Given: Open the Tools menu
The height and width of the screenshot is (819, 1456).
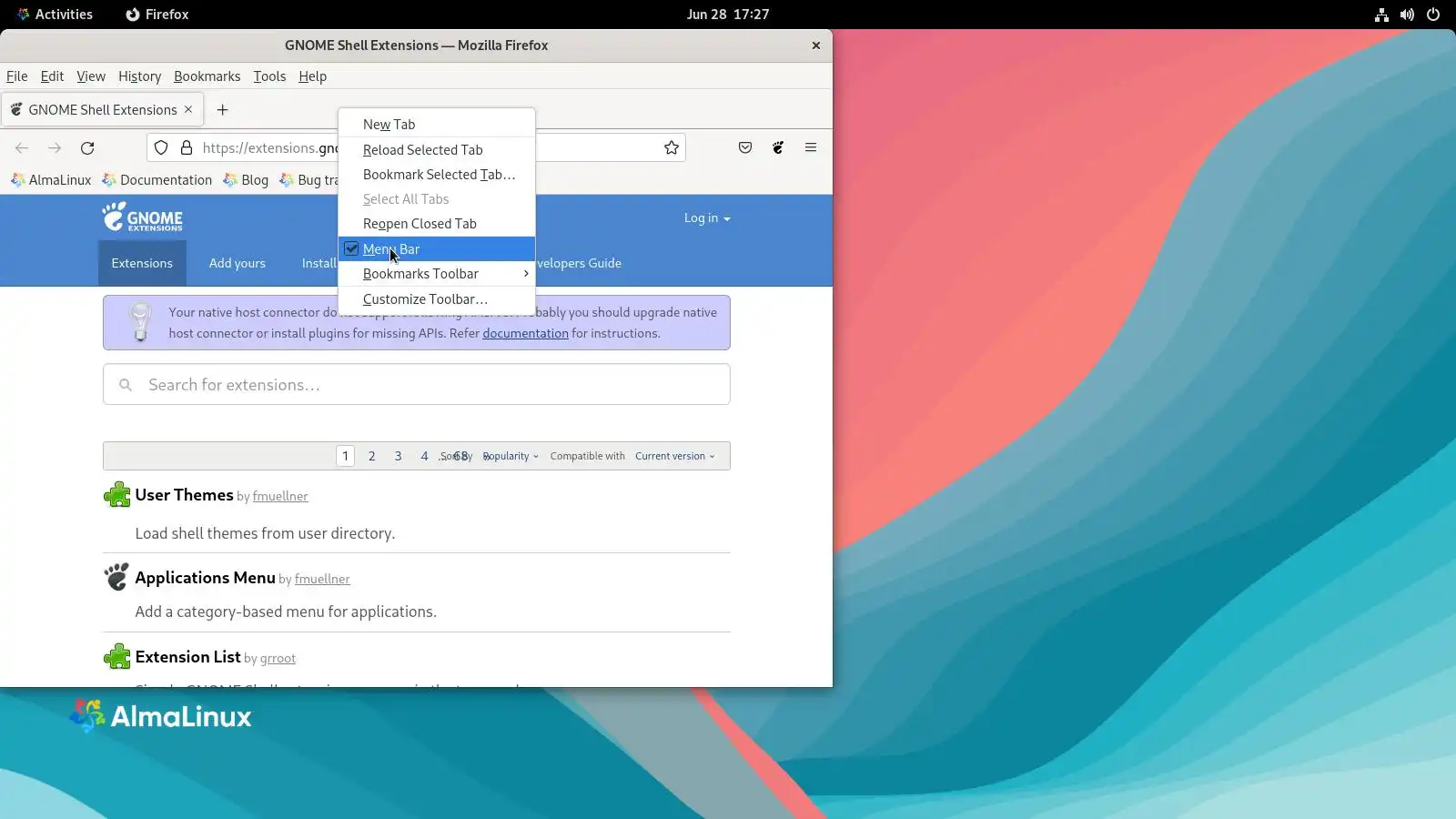Looking at the screenshot, I should pos(269,76).
